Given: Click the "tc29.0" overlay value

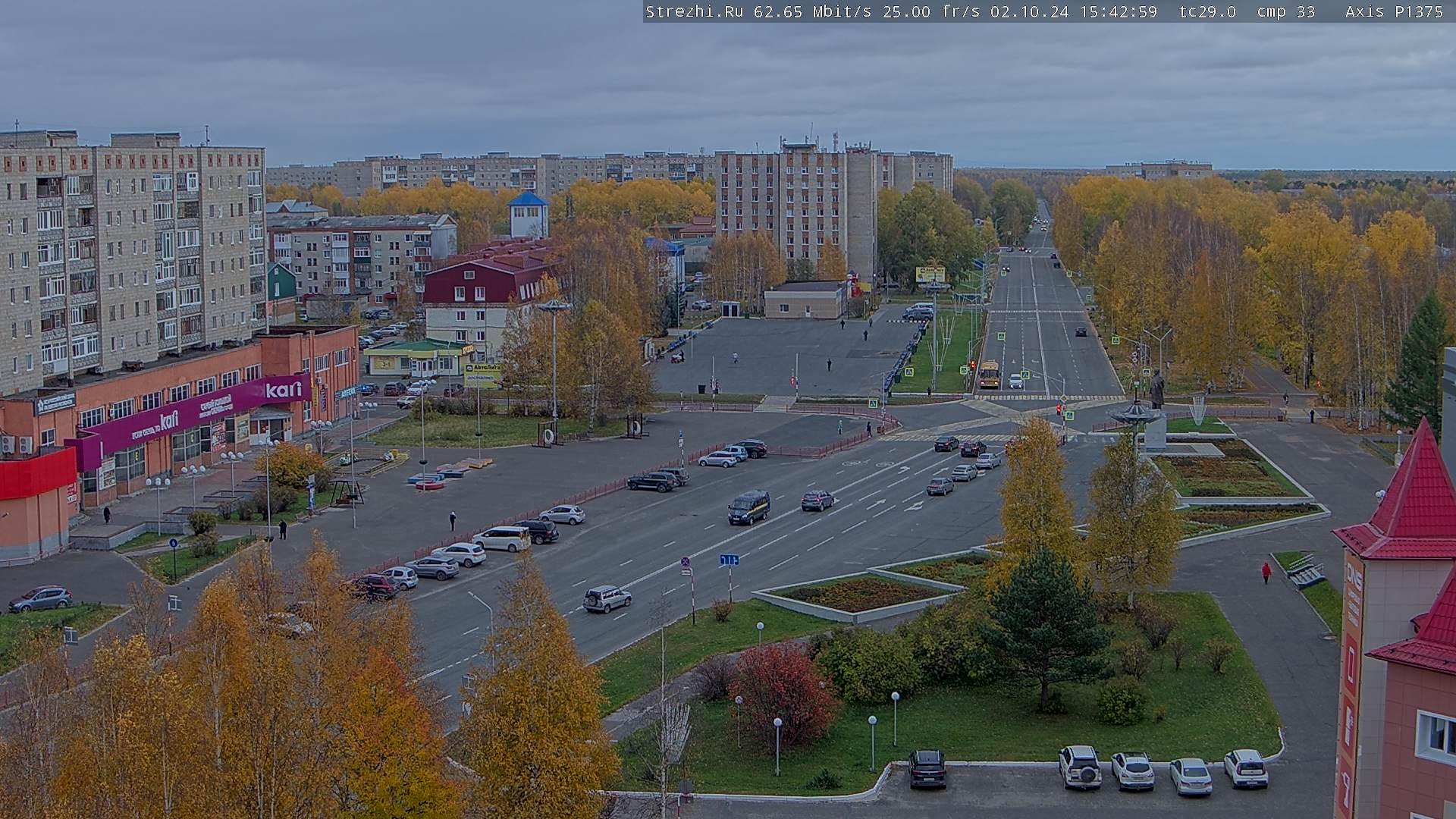Looking at the screenshot, I should click(x=1207, y=11).
